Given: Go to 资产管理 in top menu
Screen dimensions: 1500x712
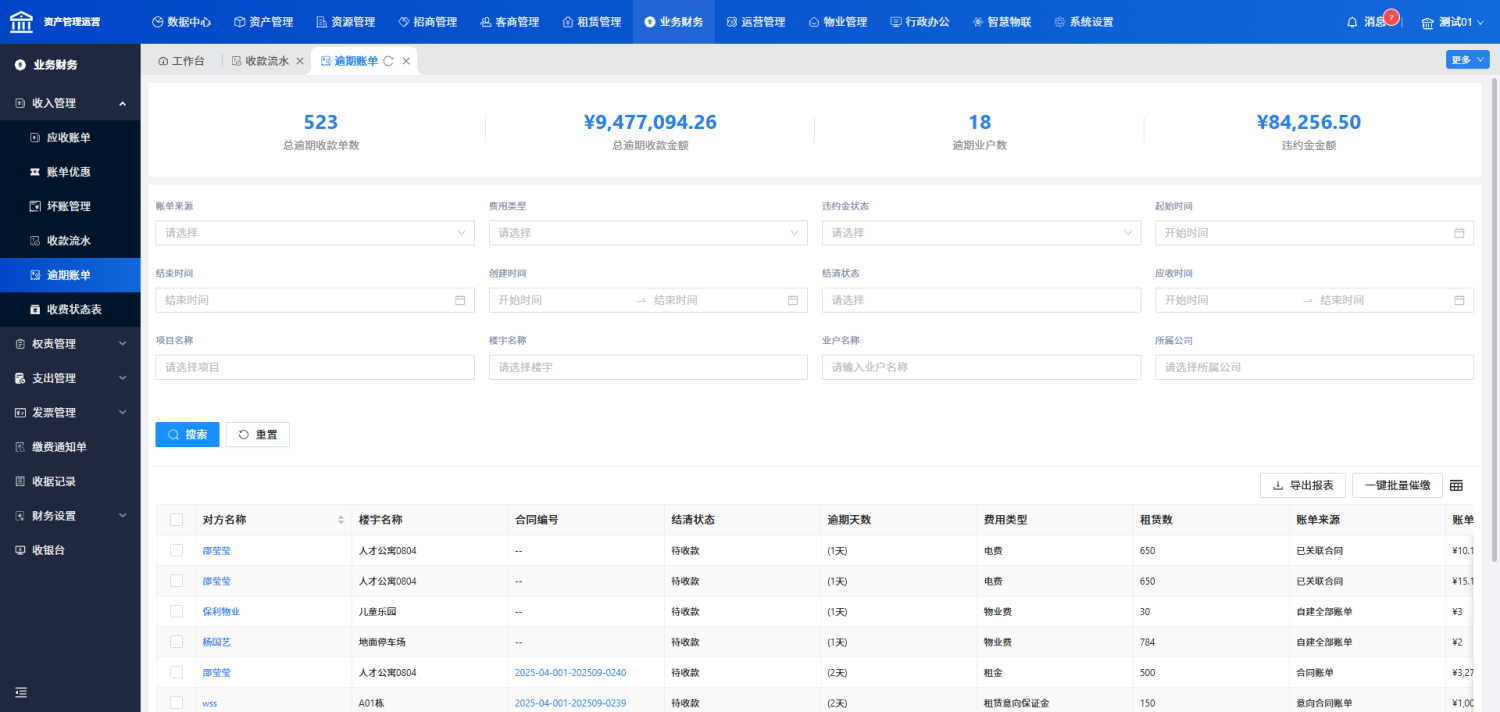Looking at the screenshot, I should click(263, 22).
